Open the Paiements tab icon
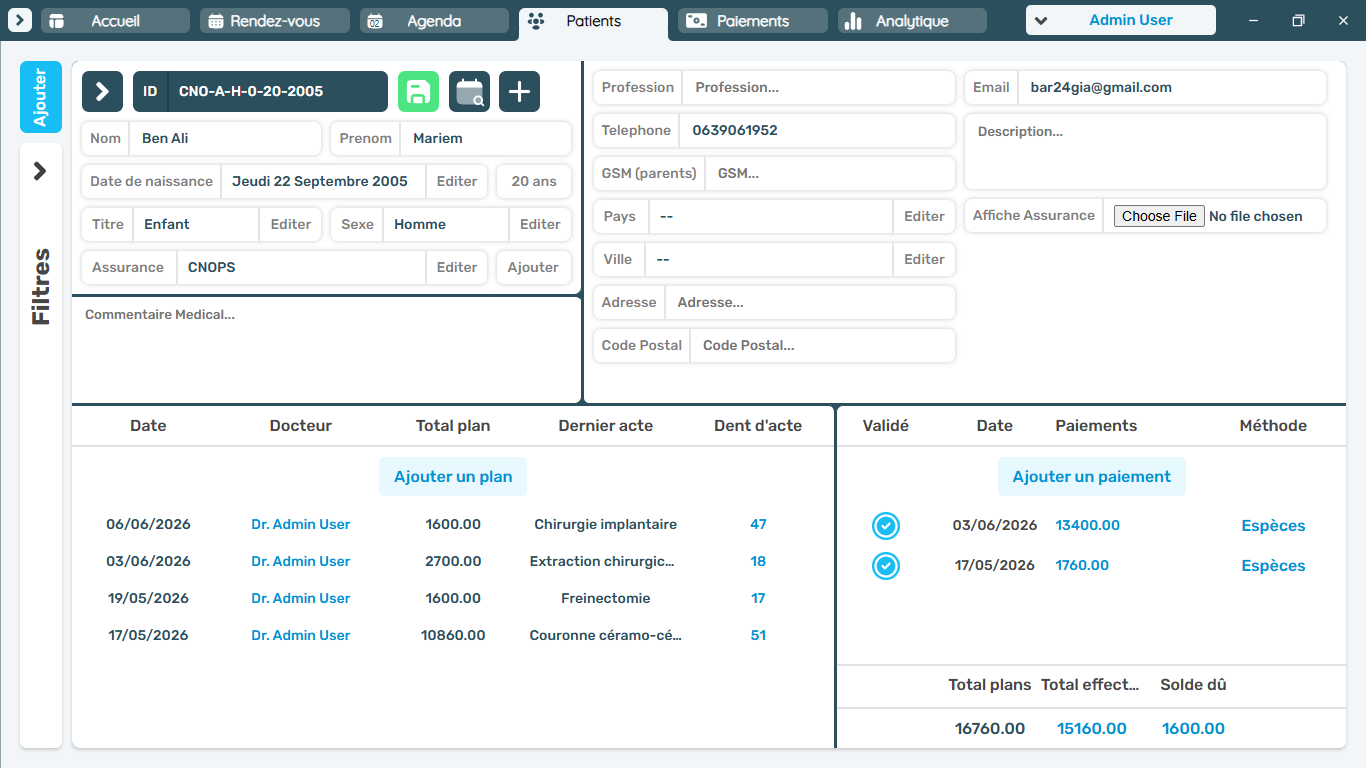The image size is (1366, 768). 697,21
